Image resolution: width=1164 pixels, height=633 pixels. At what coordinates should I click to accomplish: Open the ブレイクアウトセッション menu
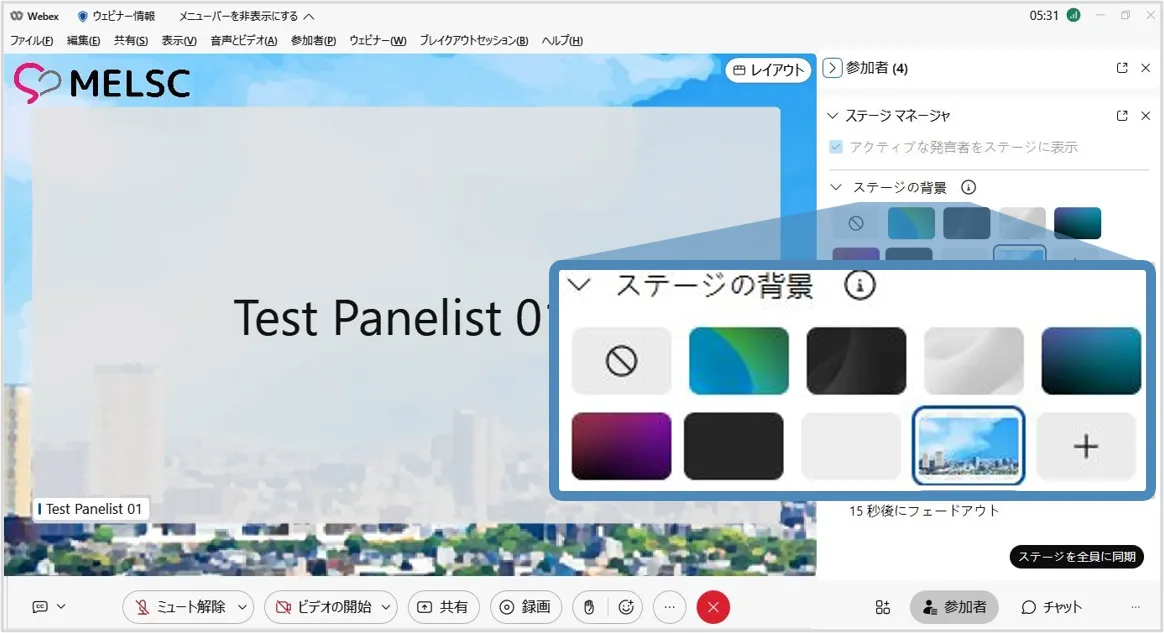[473, 41]
